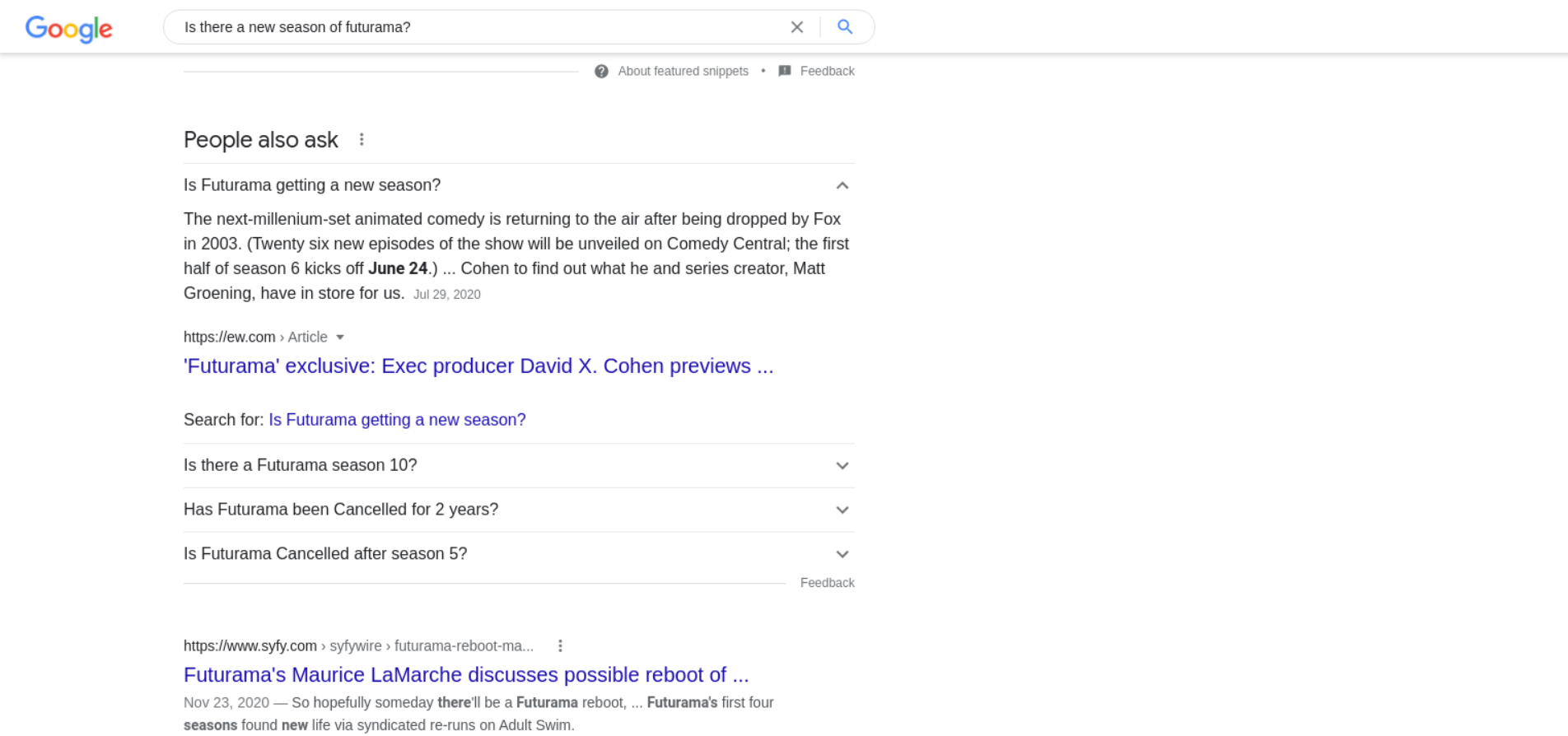Screen dimensions: 1568x736
Task: Open People also ask three-dot menu
Action: click(x=362, y=140)
